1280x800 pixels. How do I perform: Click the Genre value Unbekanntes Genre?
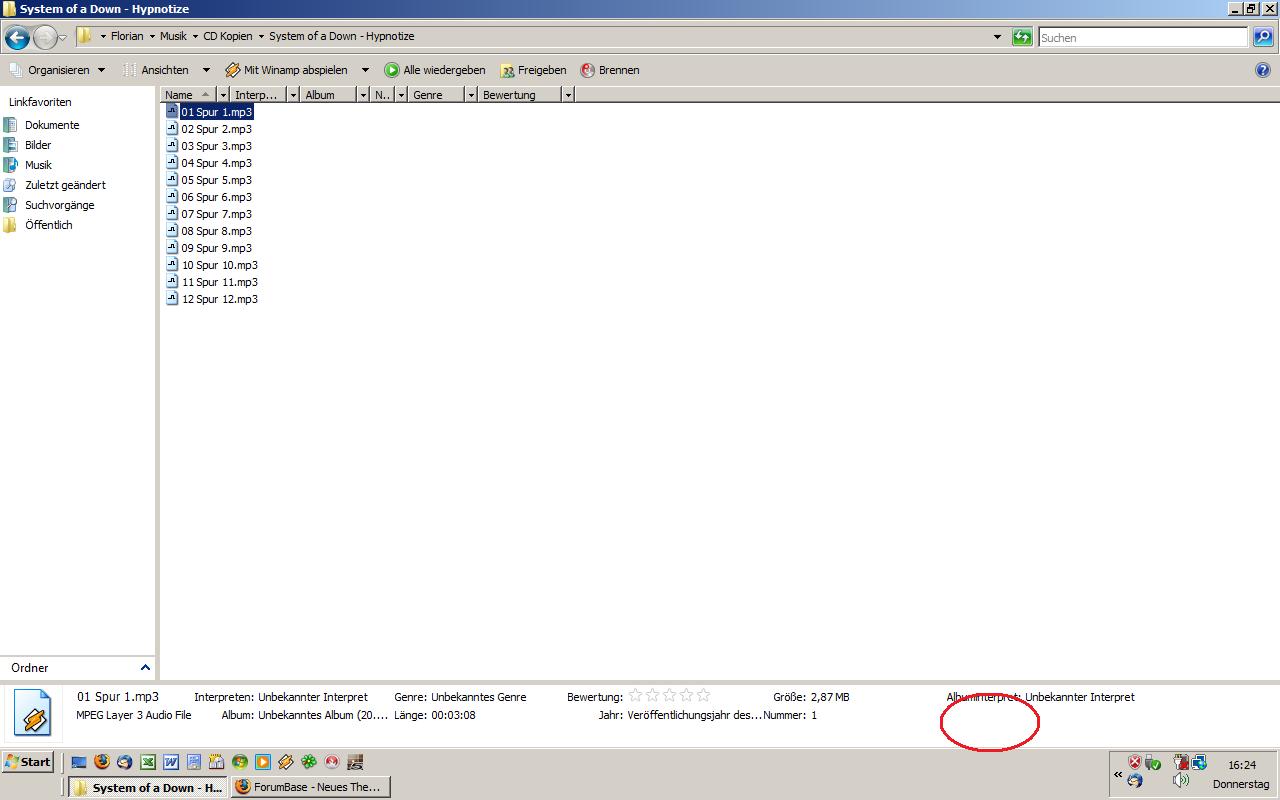pyautogui.click(x=478, y=697)
